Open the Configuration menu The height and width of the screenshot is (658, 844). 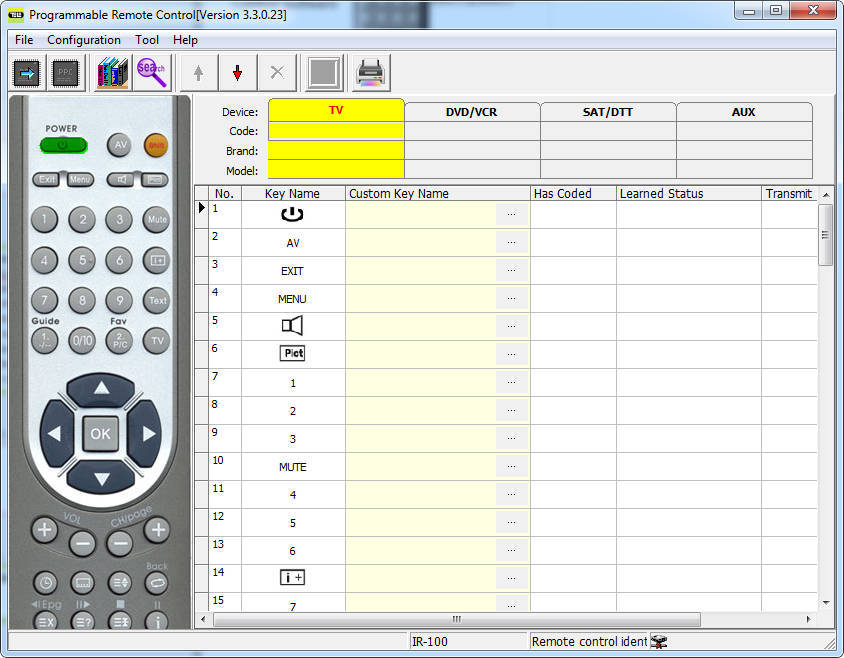[84, 40]
